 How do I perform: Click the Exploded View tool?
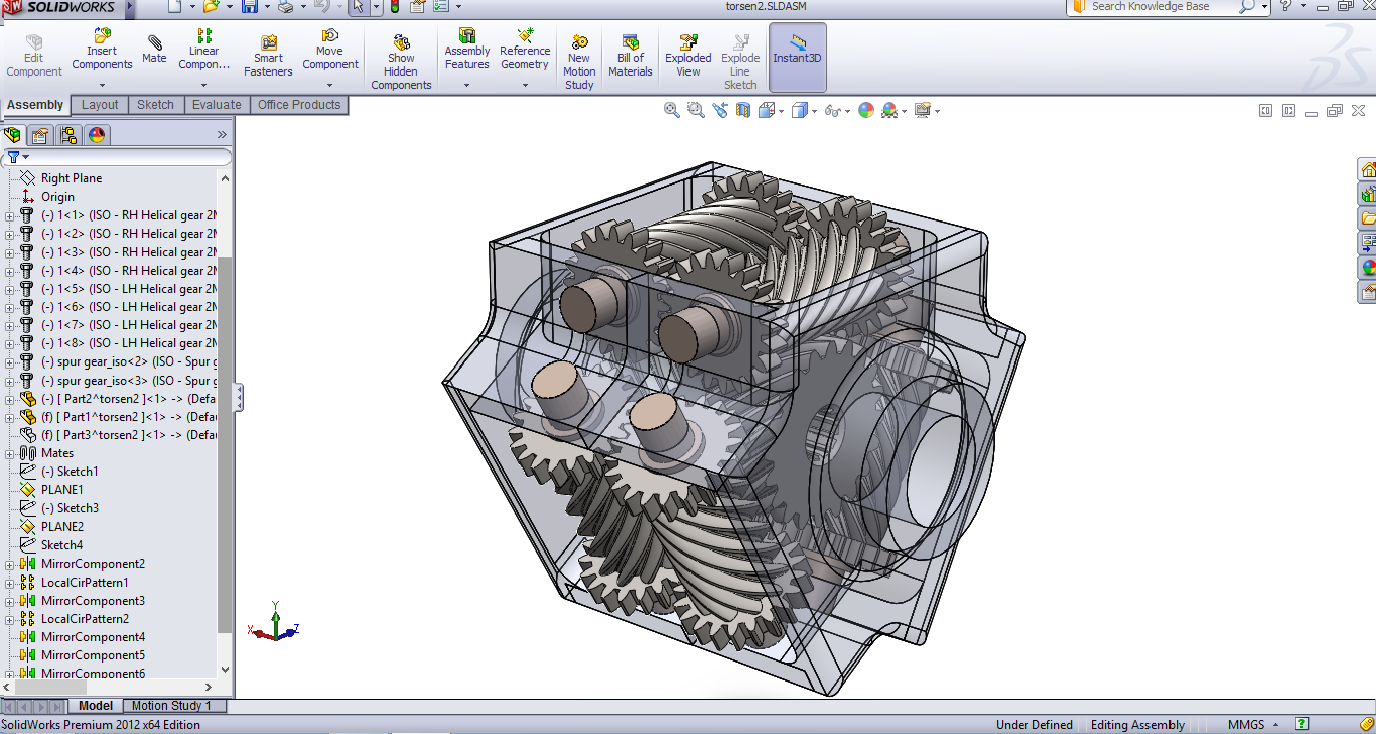(688, 56)
